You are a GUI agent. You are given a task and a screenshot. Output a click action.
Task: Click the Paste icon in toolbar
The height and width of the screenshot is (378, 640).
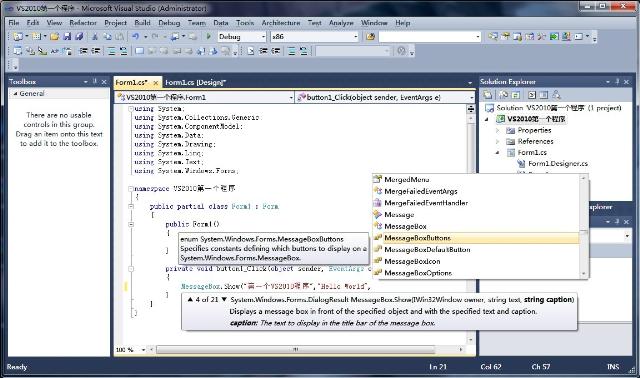click(x=119, y=37)
